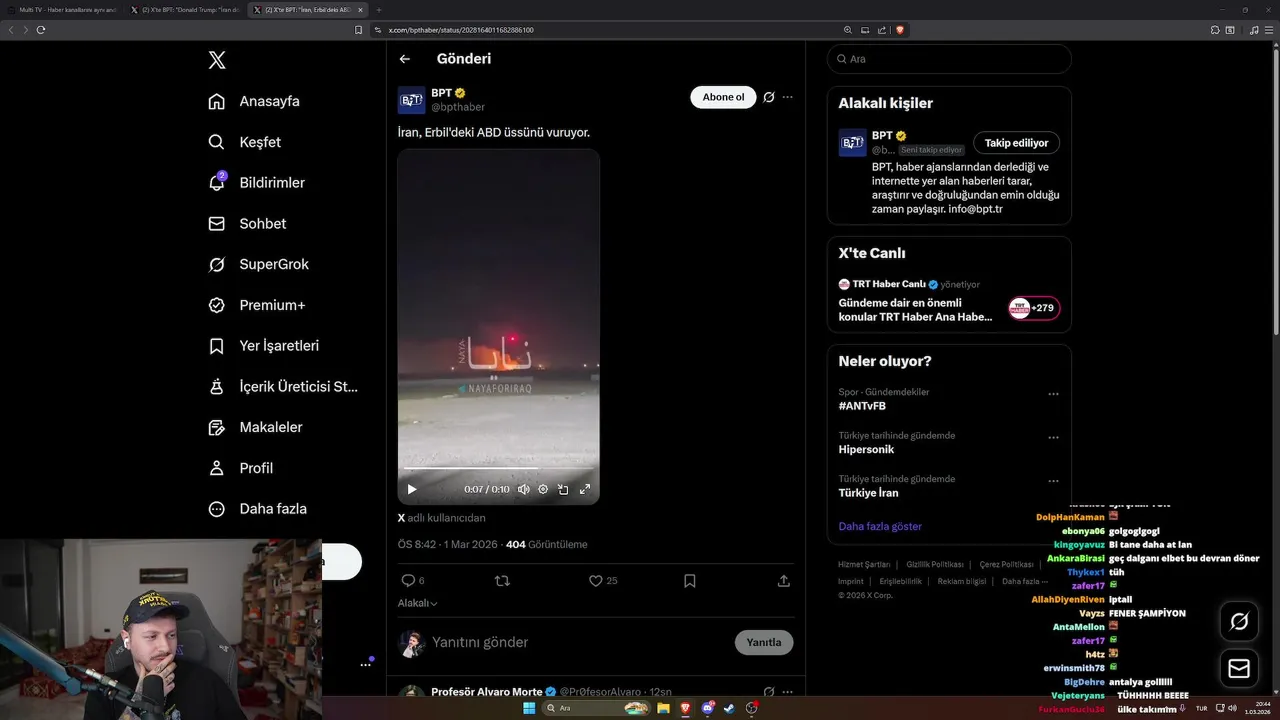The height and width of the screenshot is (720, 1280).
Task: Open Premium+ from sidebar
Action: [256, 305]
